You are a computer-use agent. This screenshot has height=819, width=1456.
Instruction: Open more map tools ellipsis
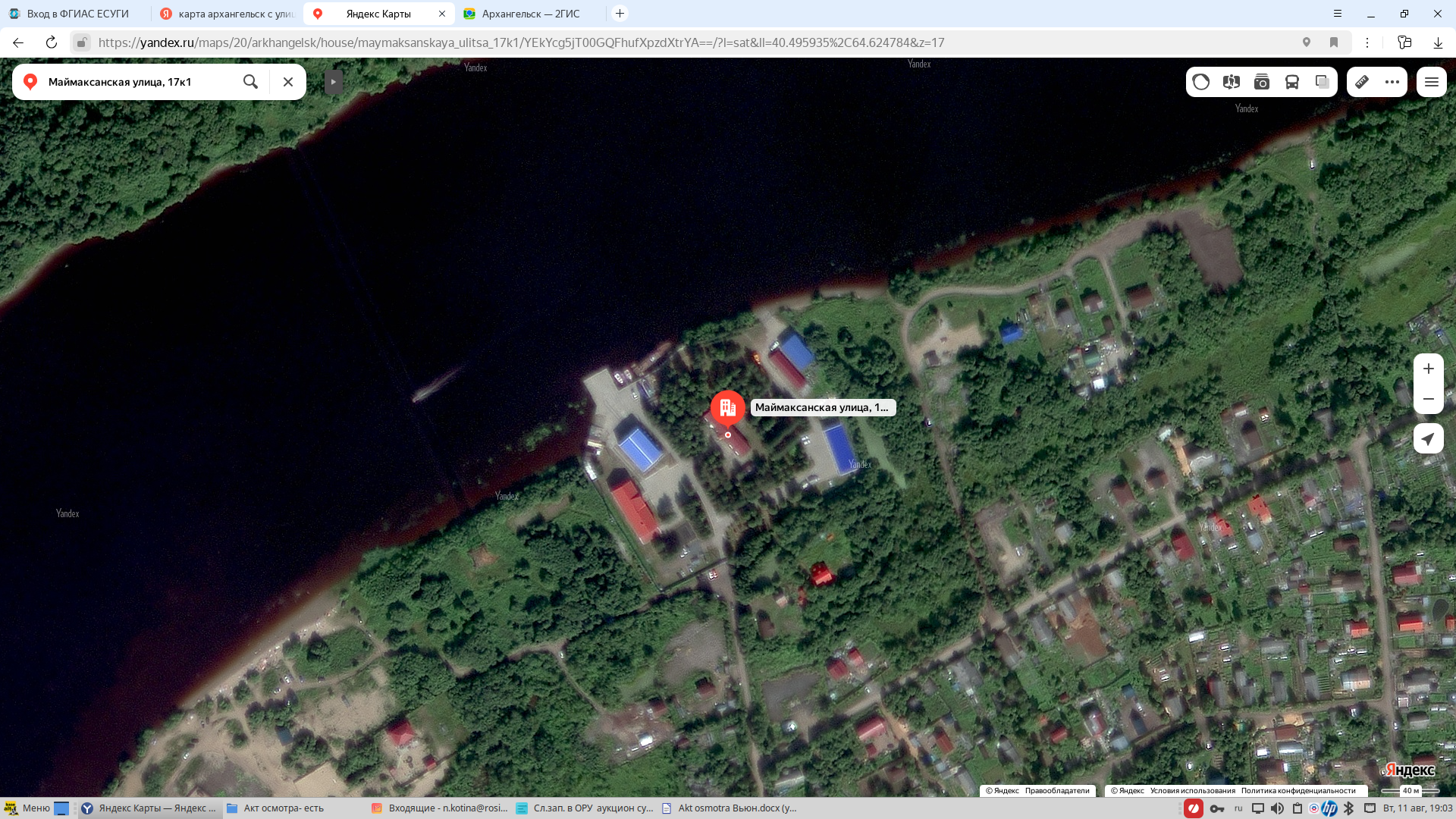point(1392,82)
